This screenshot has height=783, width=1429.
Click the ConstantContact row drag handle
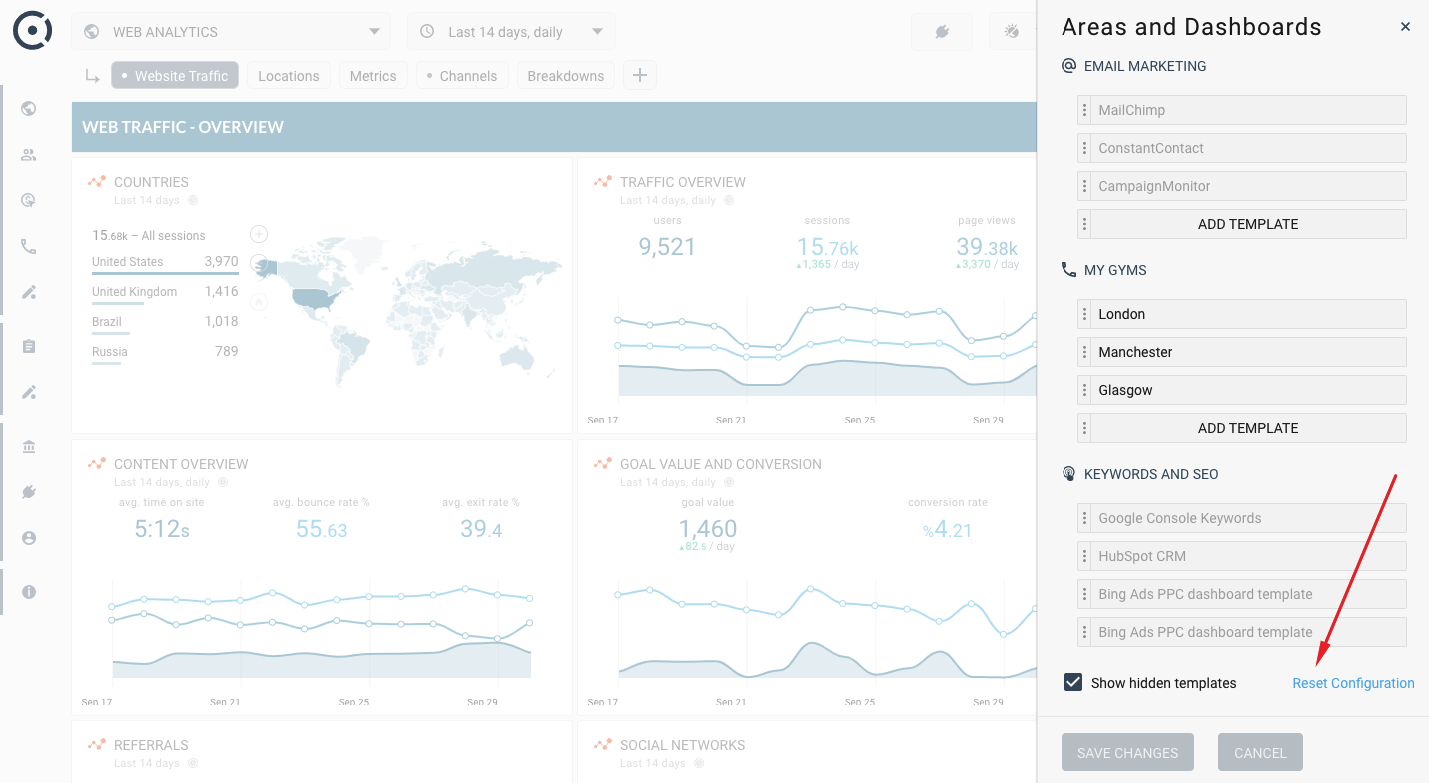tap(1084, 148)
